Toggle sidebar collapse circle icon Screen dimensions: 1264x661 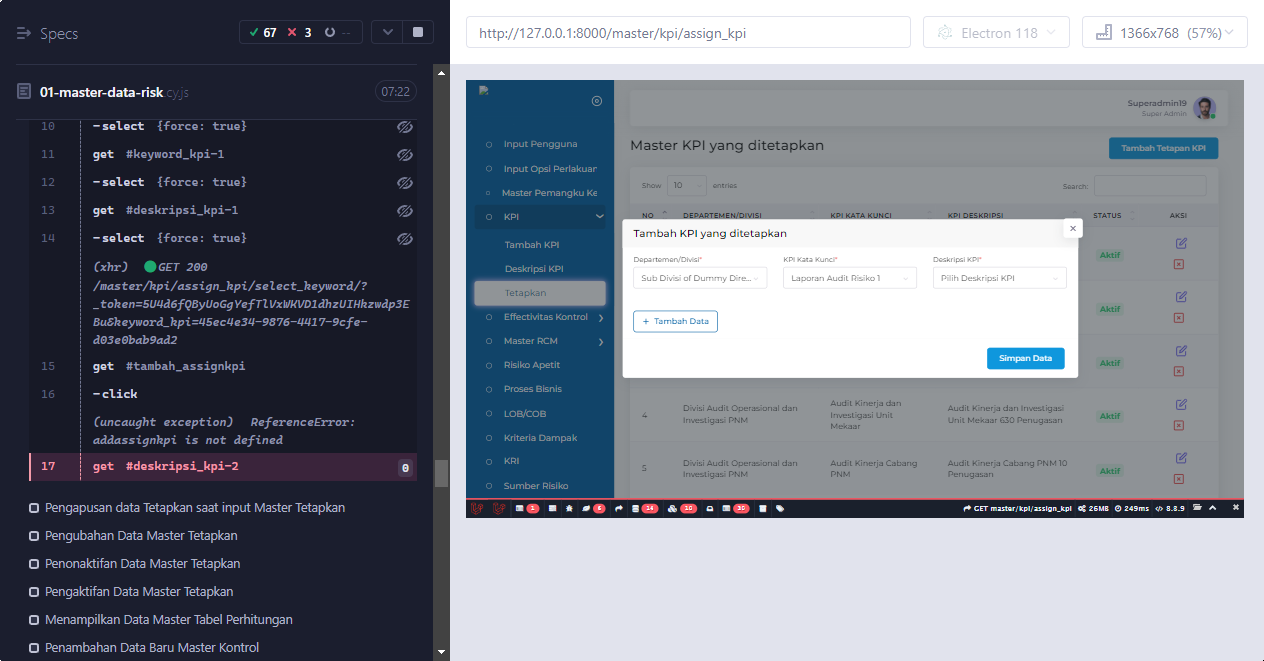point(597,100)
